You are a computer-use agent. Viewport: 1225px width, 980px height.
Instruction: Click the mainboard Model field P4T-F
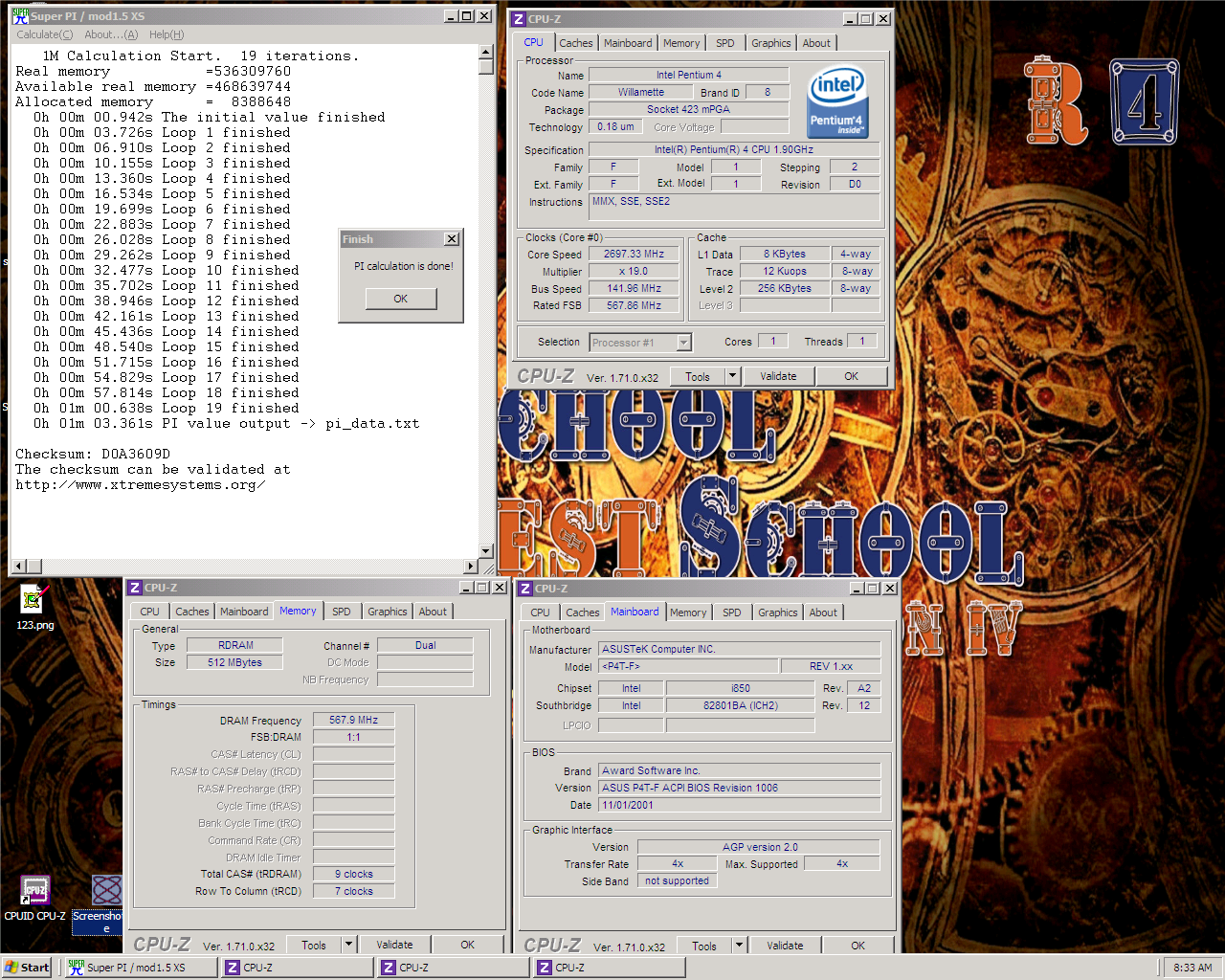pos(687,666)
